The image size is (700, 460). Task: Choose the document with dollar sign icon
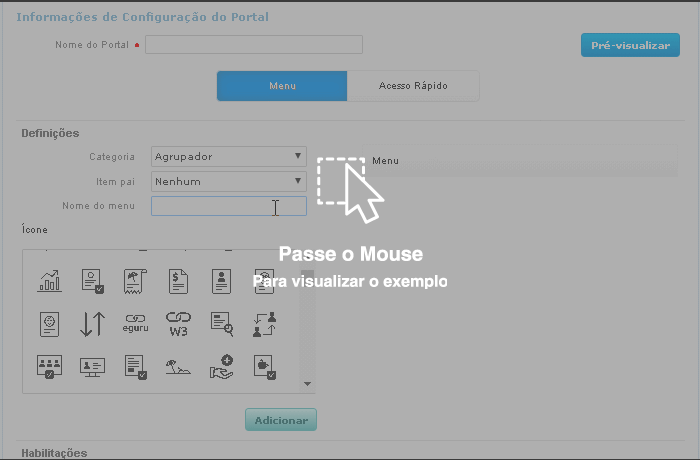[x=178, y=281]
